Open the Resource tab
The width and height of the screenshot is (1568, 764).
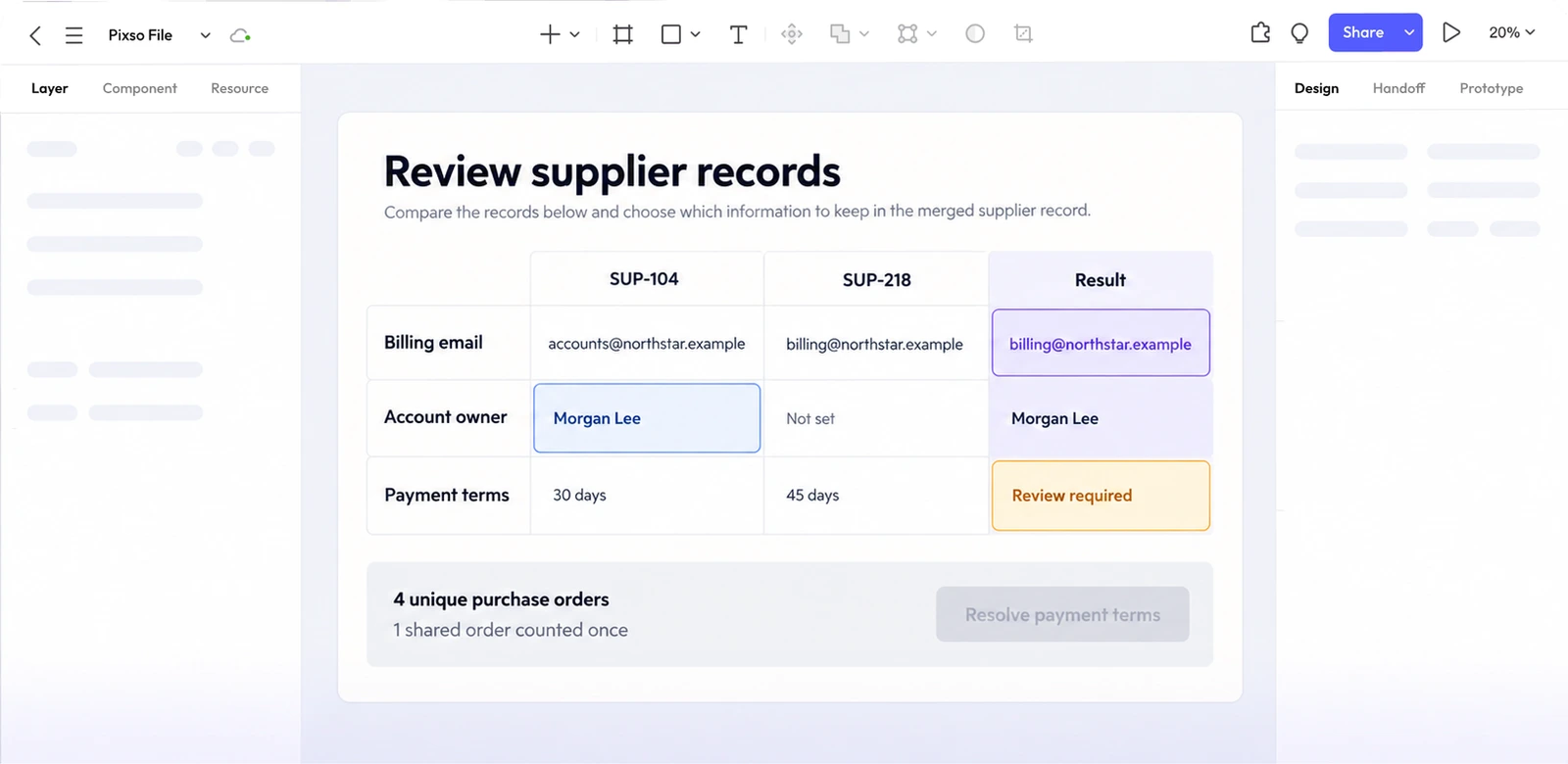click(239, 88)
